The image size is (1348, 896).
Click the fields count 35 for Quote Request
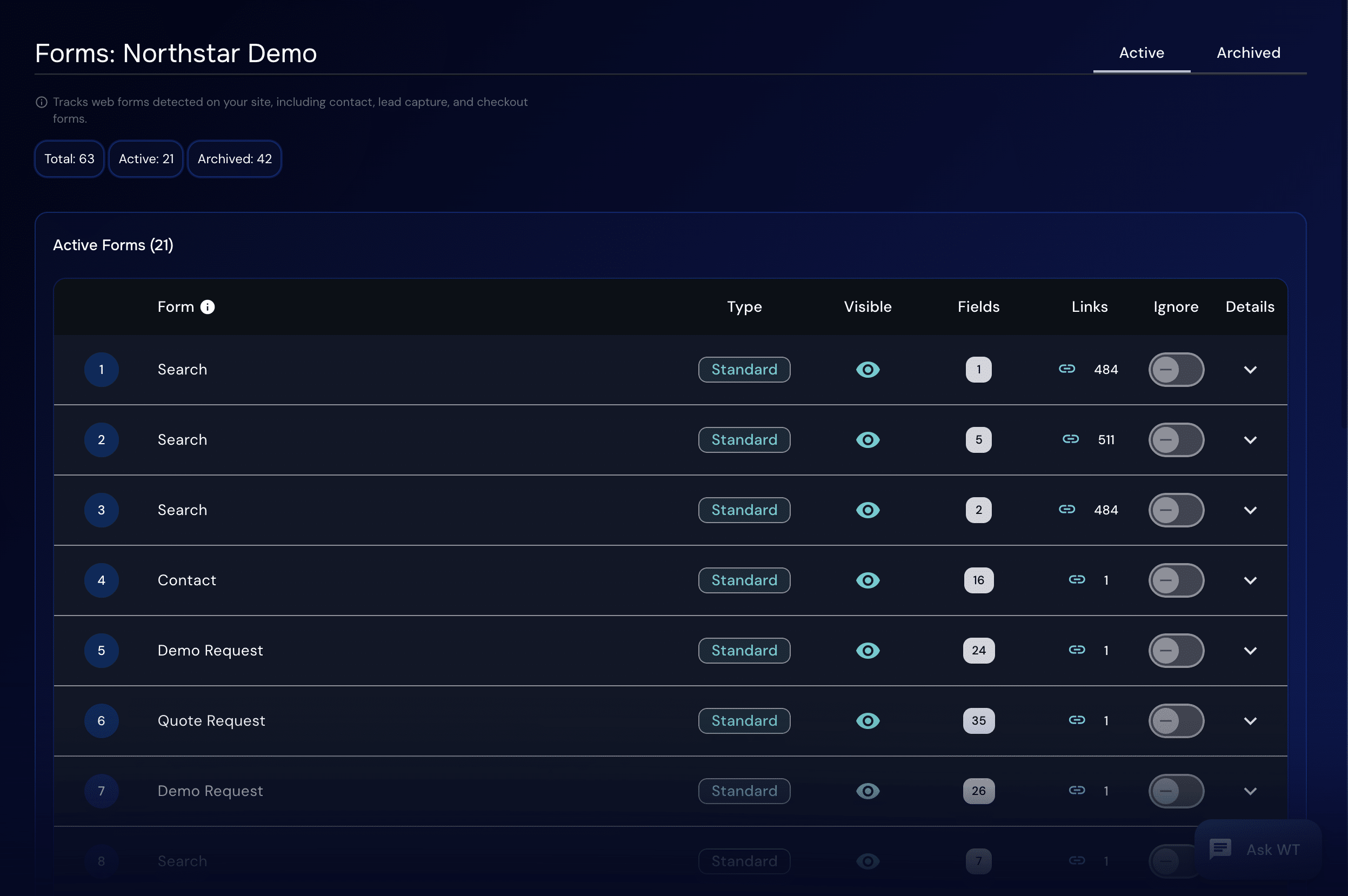(x=979, y=721)
